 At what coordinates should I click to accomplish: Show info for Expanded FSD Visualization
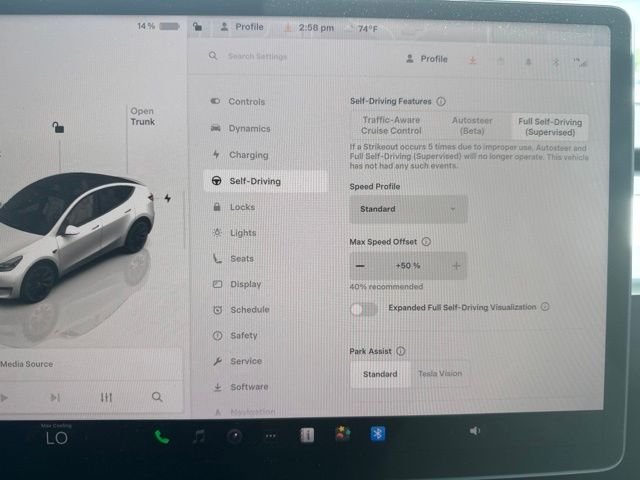point(545,307)
